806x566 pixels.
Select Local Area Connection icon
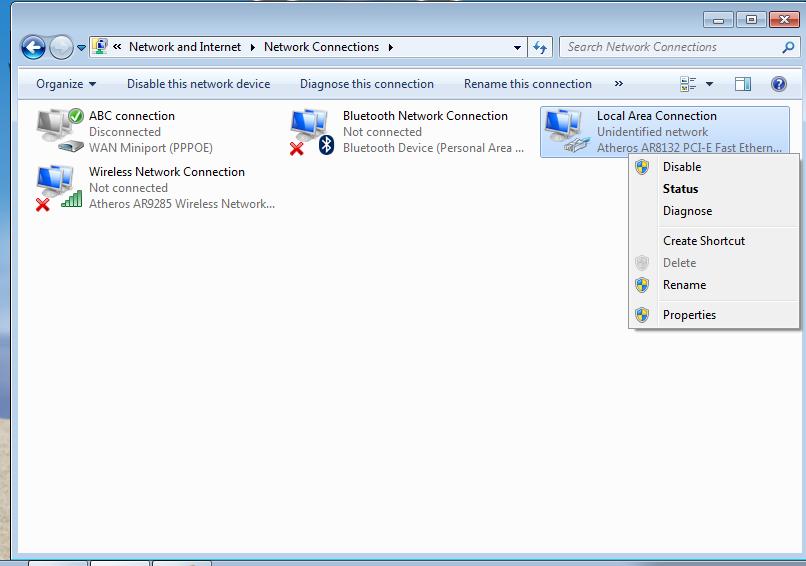coord(566,131)
